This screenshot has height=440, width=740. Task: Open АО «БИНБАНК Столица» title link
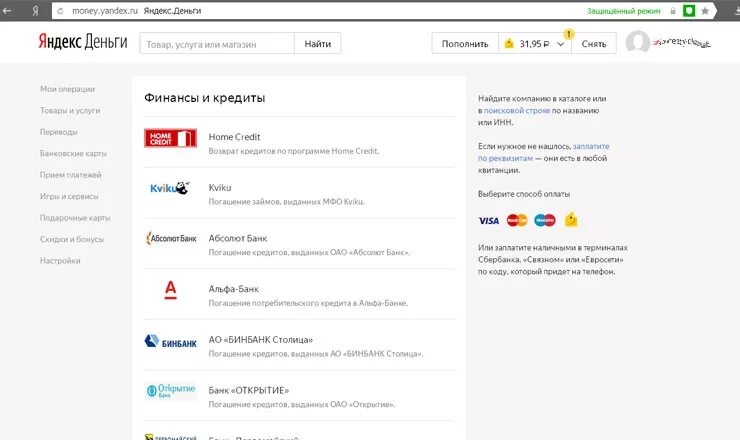(x=261, y=340)
